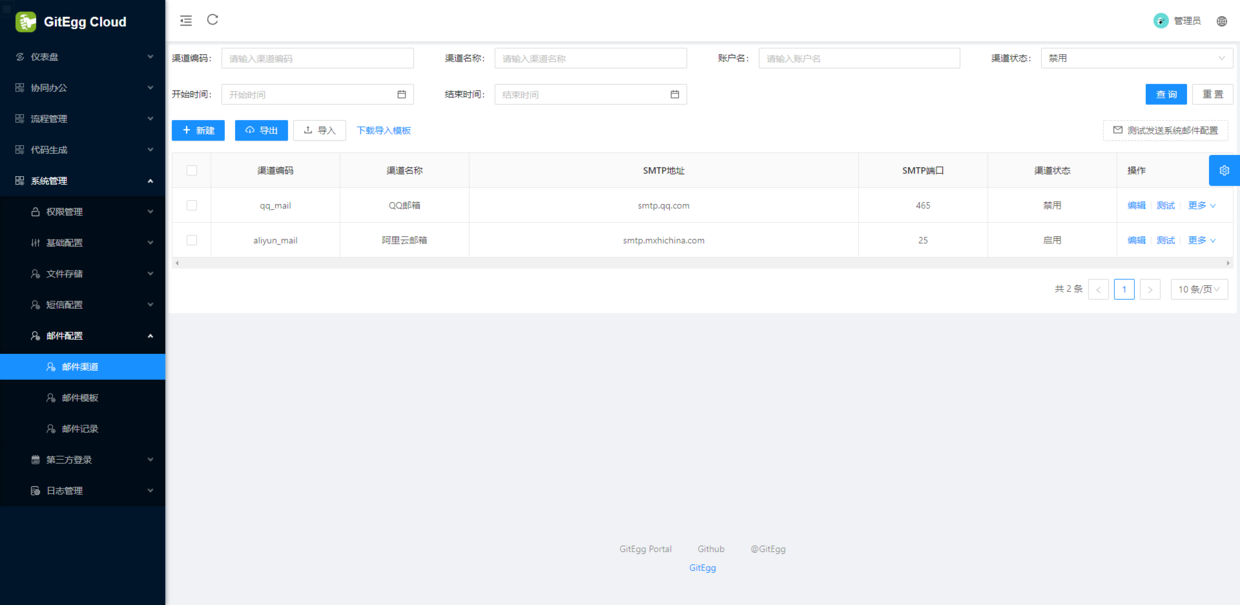Open the channel status dropdown
The height and width of the screenshot is (605, 1240).
[1137, 58]
